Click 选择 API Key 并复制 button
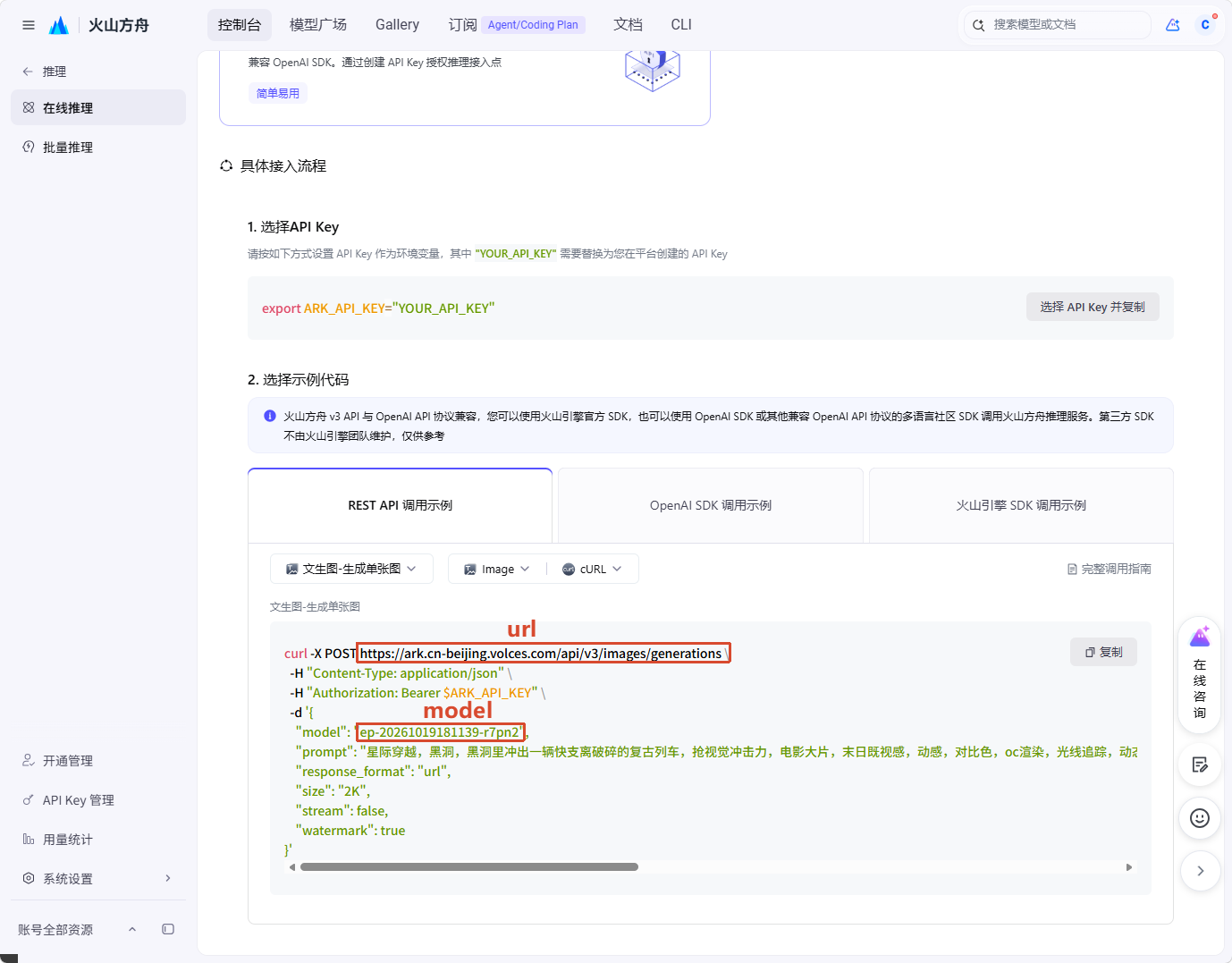 pos(1093,307)
